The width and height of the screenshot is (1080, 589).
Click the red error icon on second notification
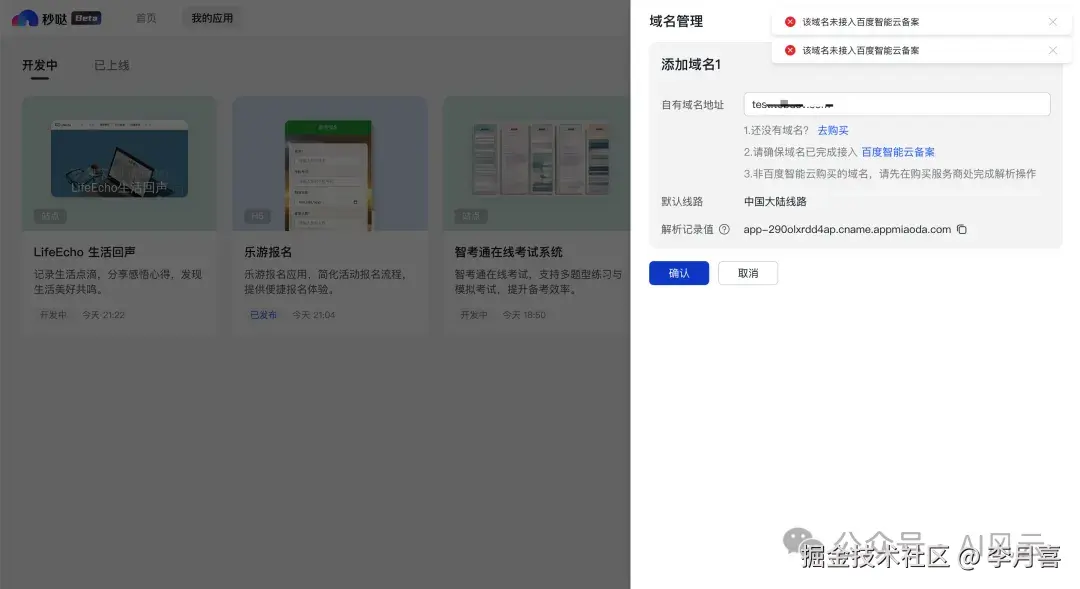point(789,50)
